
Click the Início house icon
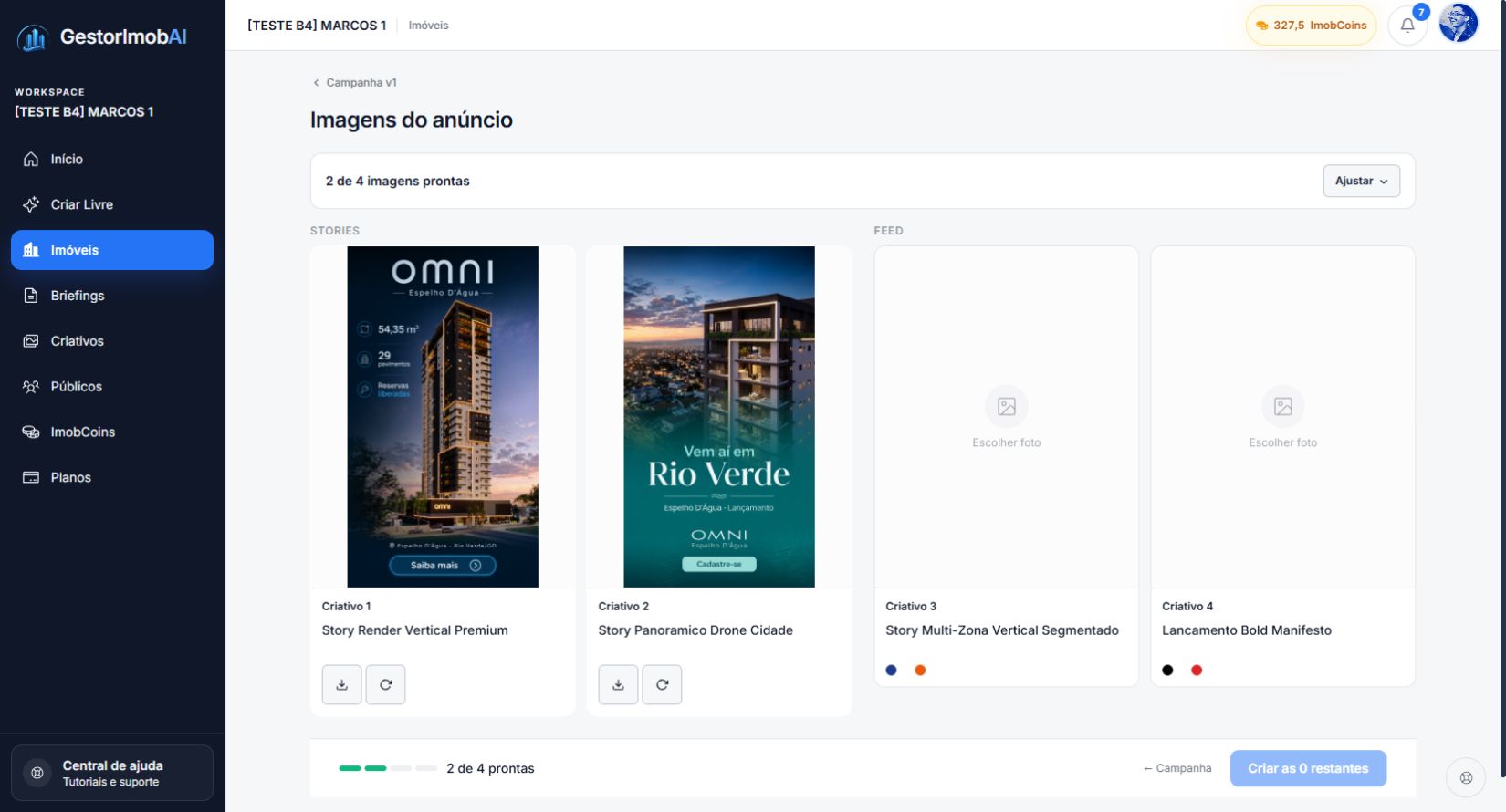click(x=31, y=159)
